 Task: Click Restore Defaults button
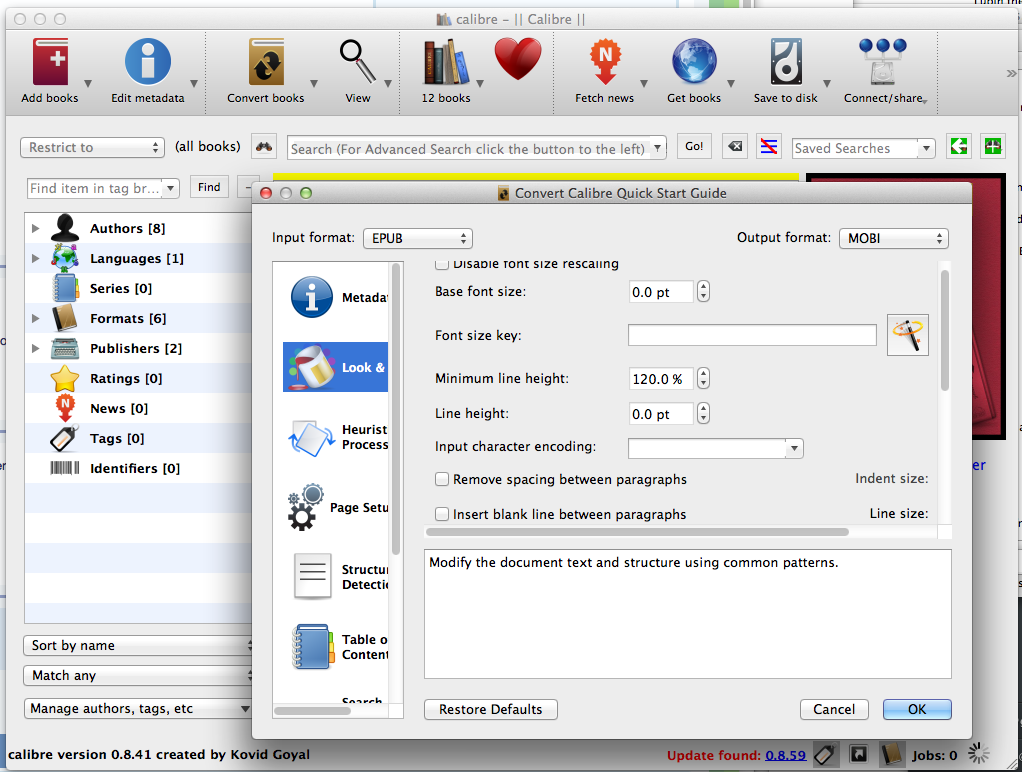pos(491,709)
